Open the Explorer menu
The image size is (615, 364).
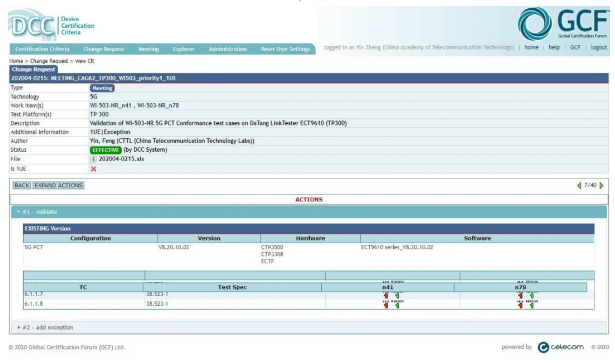[x=184, y=49]
